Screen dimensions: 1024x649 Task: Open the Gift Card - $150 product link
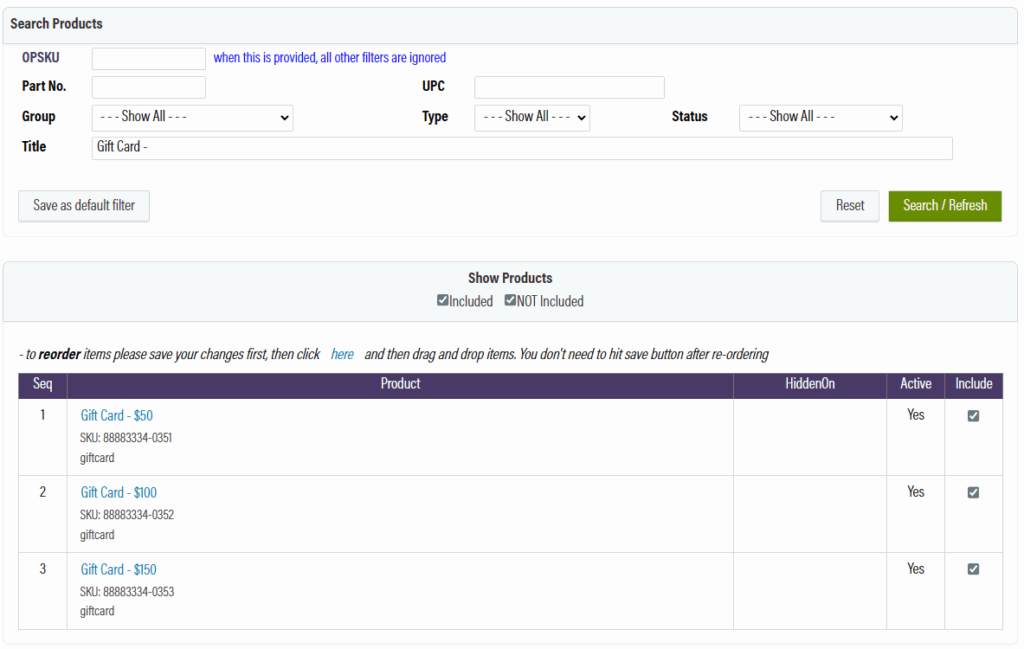pyautogui.click(x=119, y=569)
